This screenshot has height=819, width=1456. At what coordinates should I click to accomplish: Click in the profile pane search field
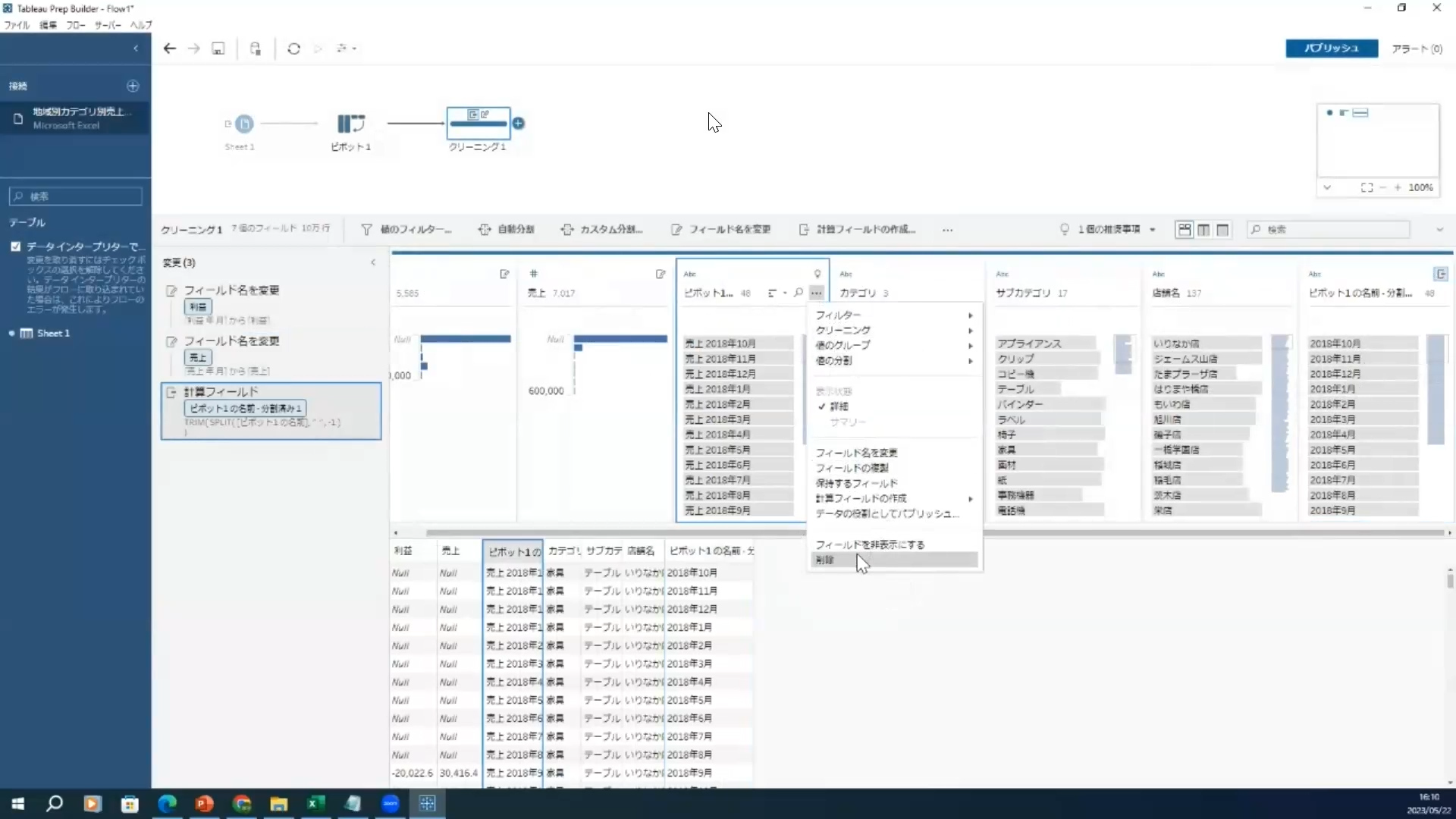pos(1329,229)
